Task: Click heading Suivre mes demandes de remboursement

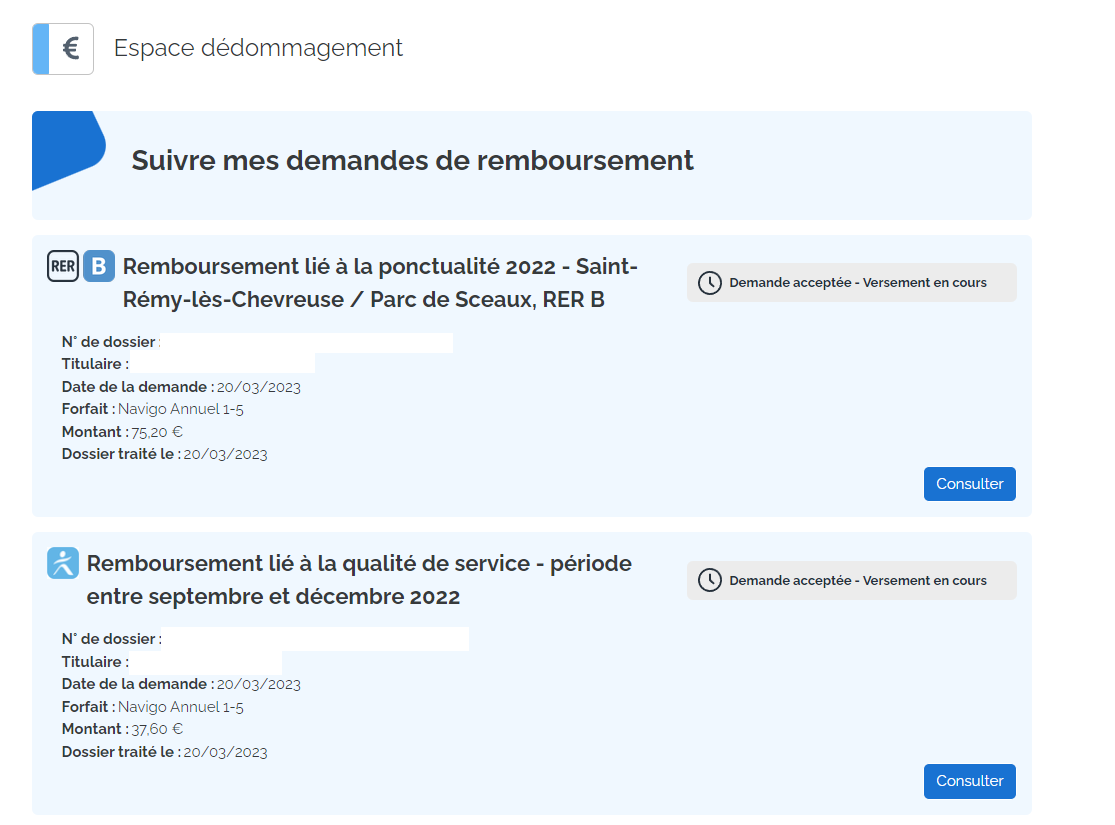Action: 412,160
